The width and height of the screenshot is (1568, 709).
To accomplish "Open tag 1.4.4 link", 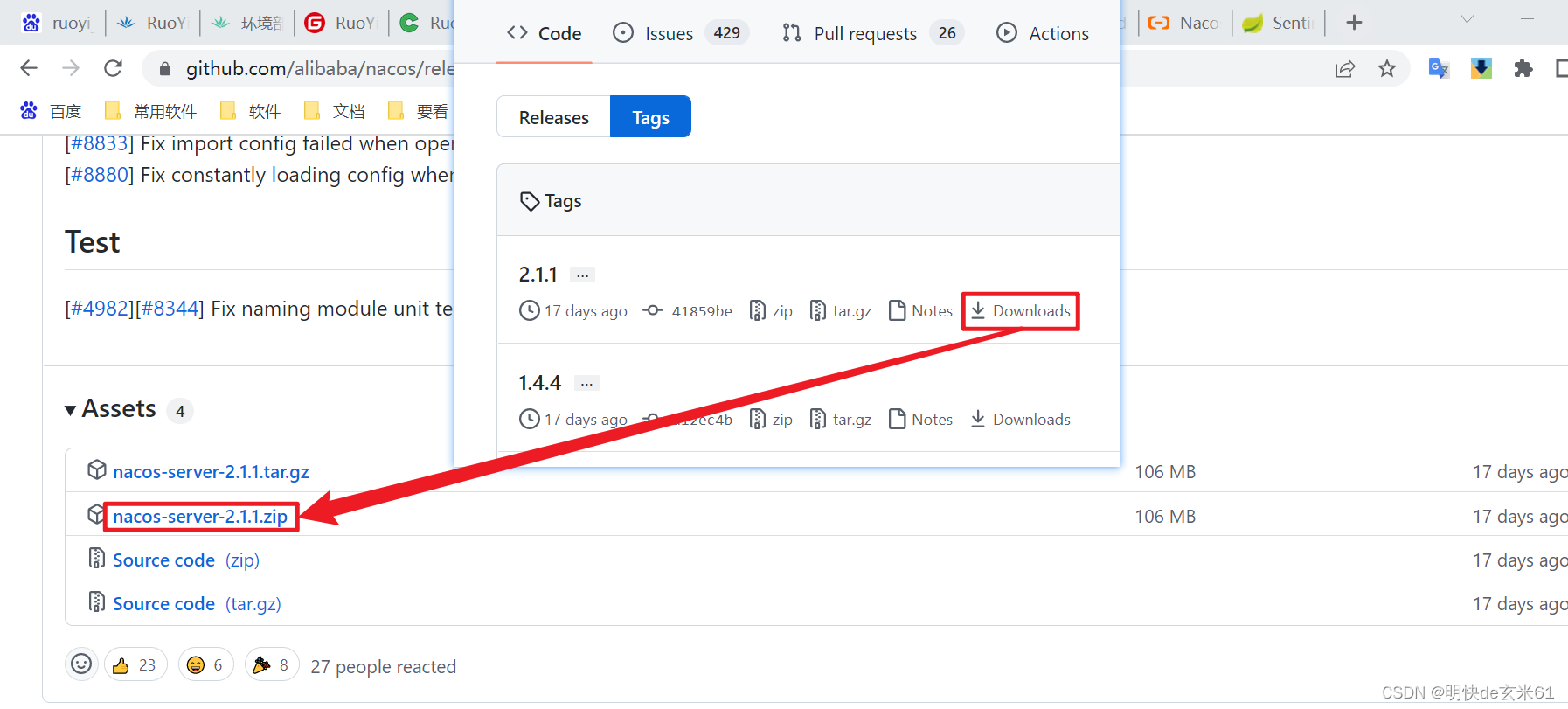I will point(539,383).
